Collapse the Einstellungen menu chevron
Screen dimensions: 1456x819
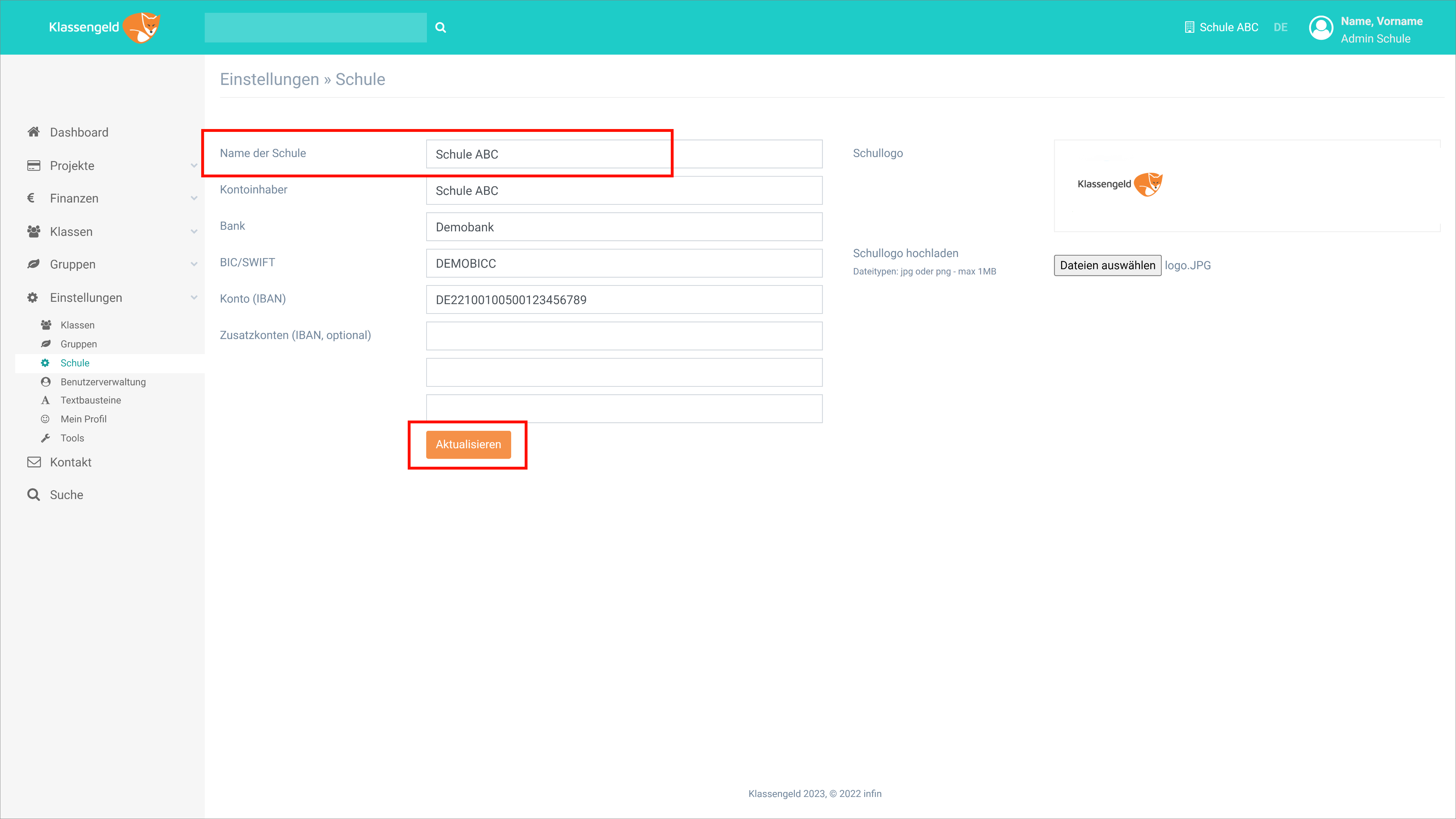[194, 298]
